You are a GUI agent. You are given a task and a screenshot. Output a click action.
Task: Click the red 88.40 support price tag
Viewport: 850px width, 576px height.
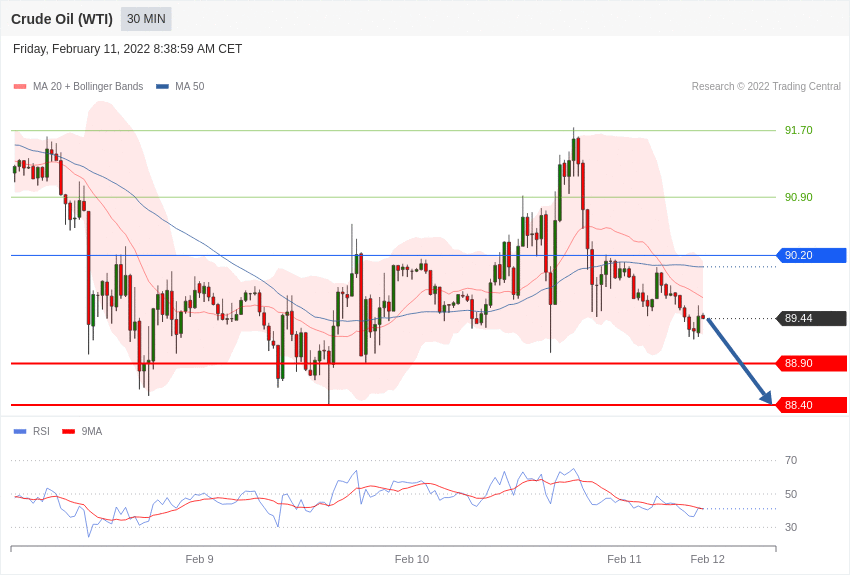812,405
